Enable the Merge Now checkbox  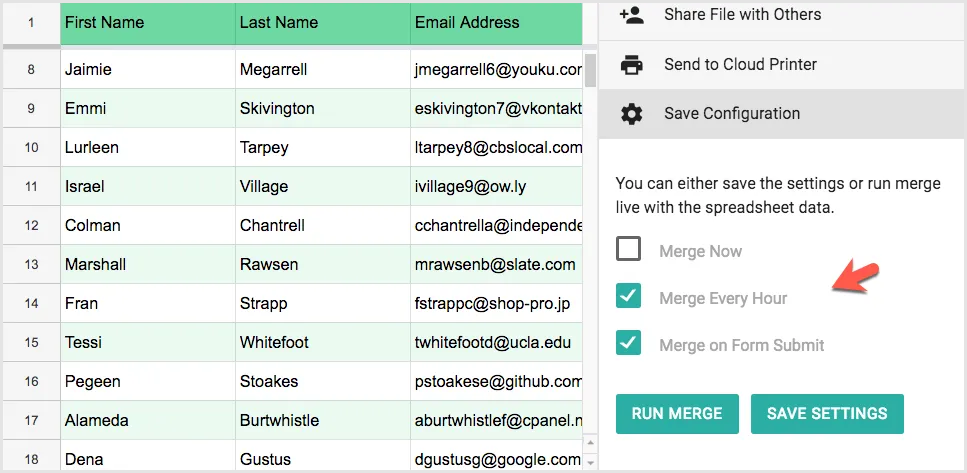click(628, 249)
